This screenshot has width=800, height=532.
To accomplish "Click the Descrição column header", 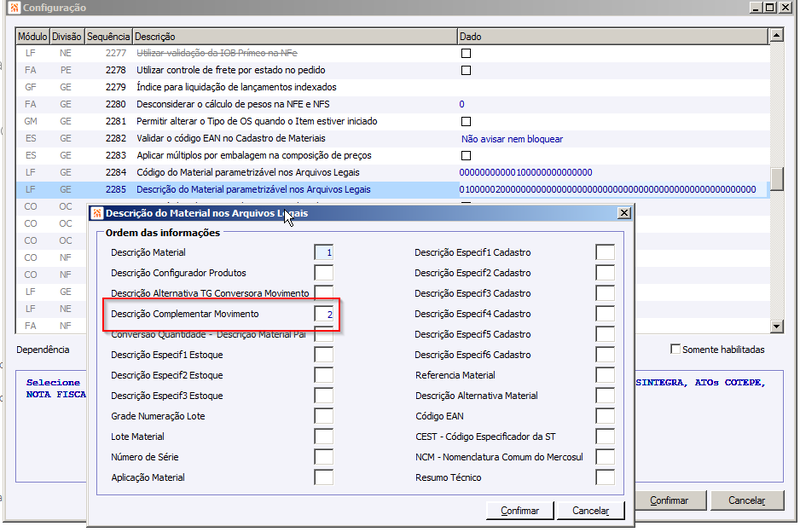I will coord(294,37).
